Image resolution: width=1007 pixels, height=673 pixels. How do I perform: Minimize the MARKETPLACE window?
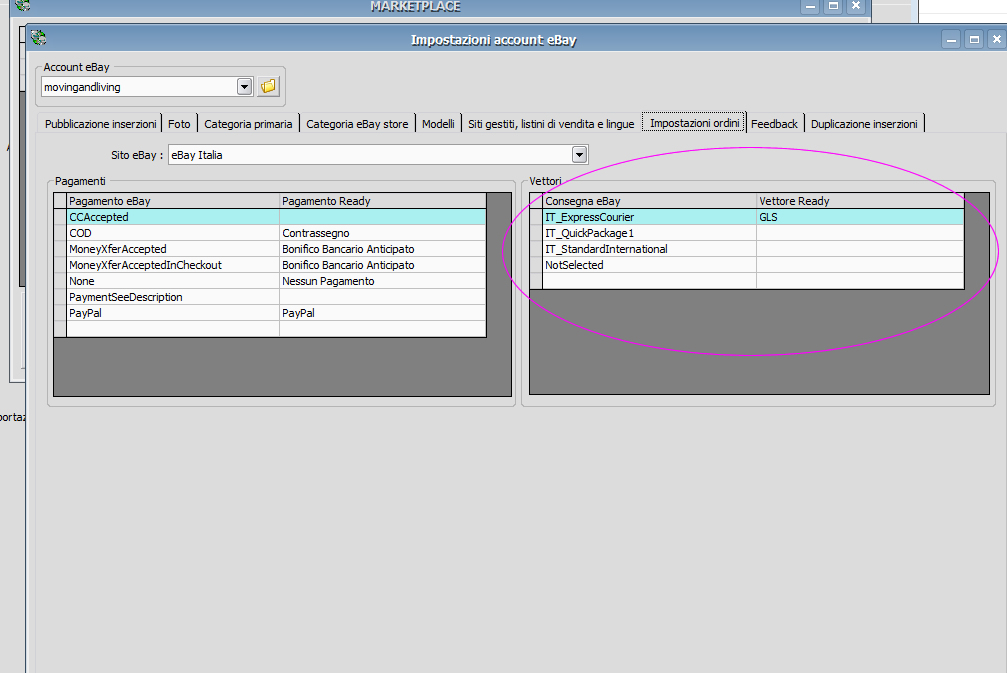point(810,6)
